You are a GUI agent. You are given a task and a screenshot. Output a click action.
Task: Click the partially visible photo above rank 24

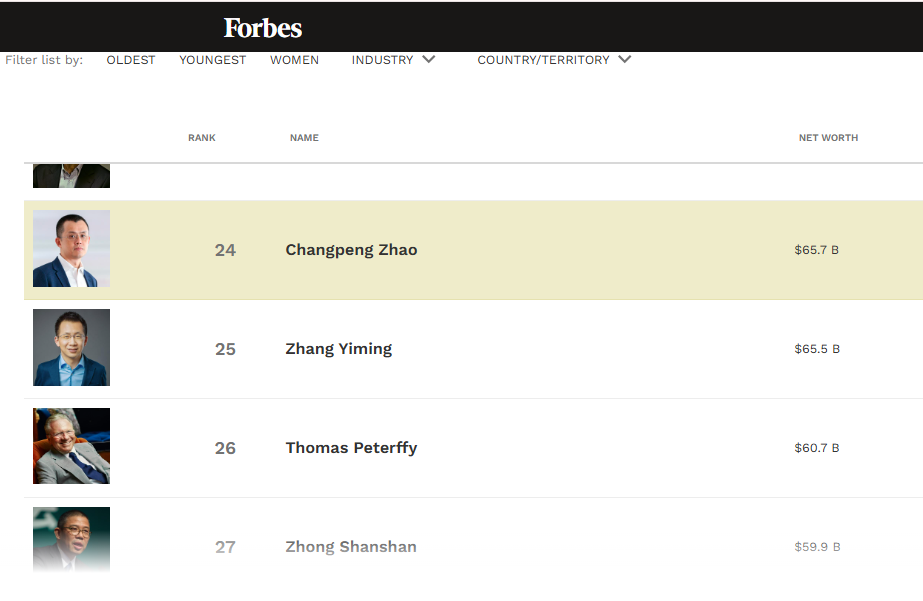pos(71,176)
